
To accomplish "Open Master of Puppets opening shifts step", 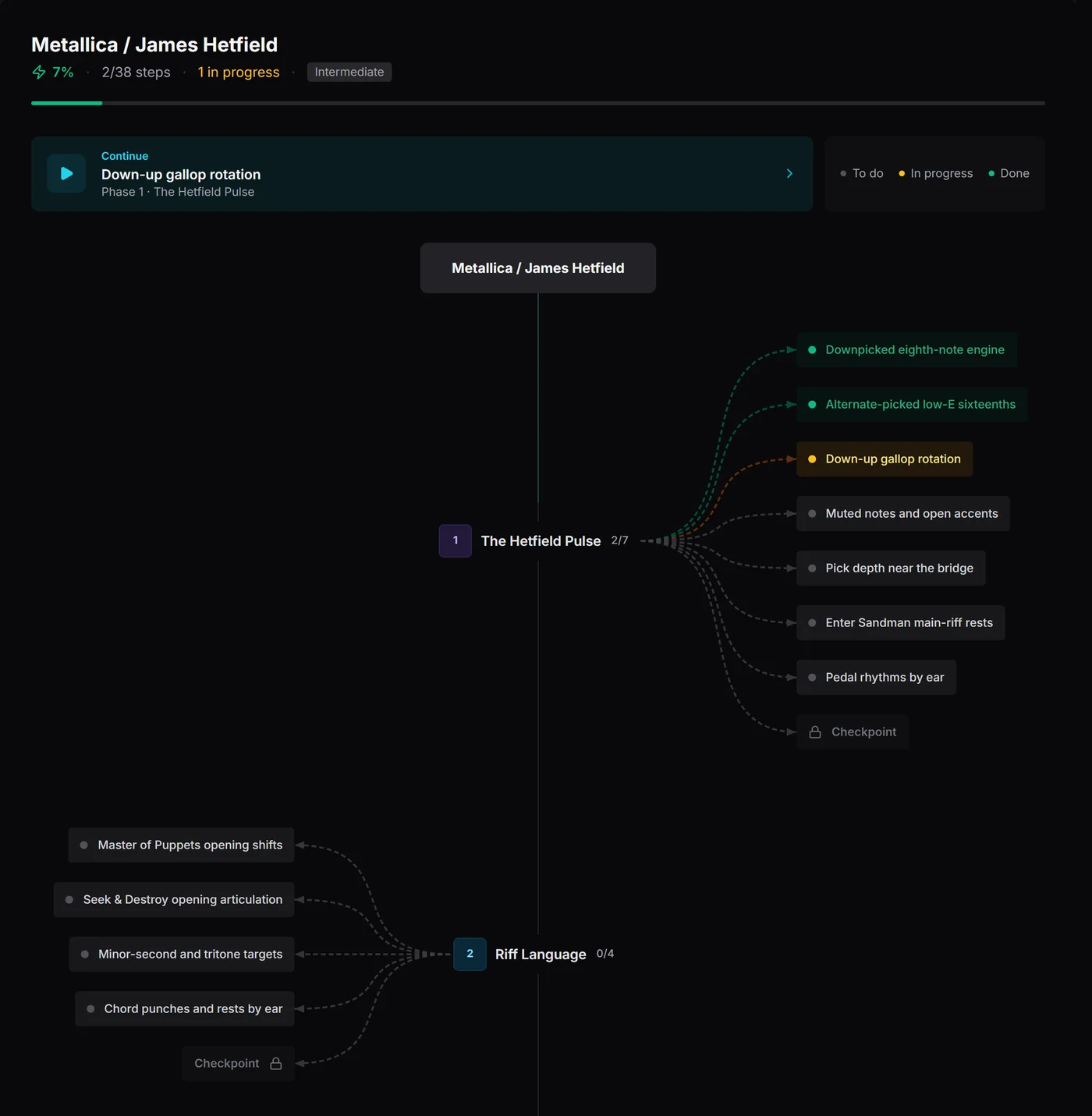I will tap(181, 845).
